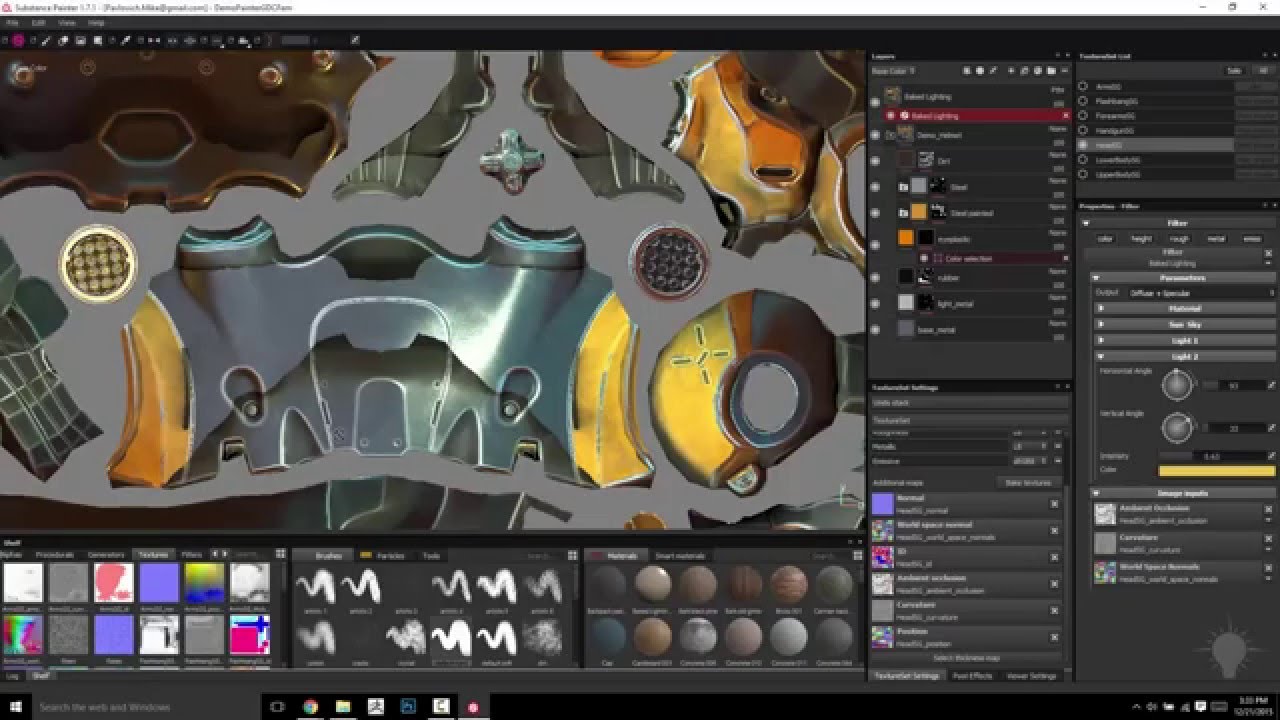Click the Bake textures button
Image resolution: width=1280 pixels, height=720 pixels.
1028,482
